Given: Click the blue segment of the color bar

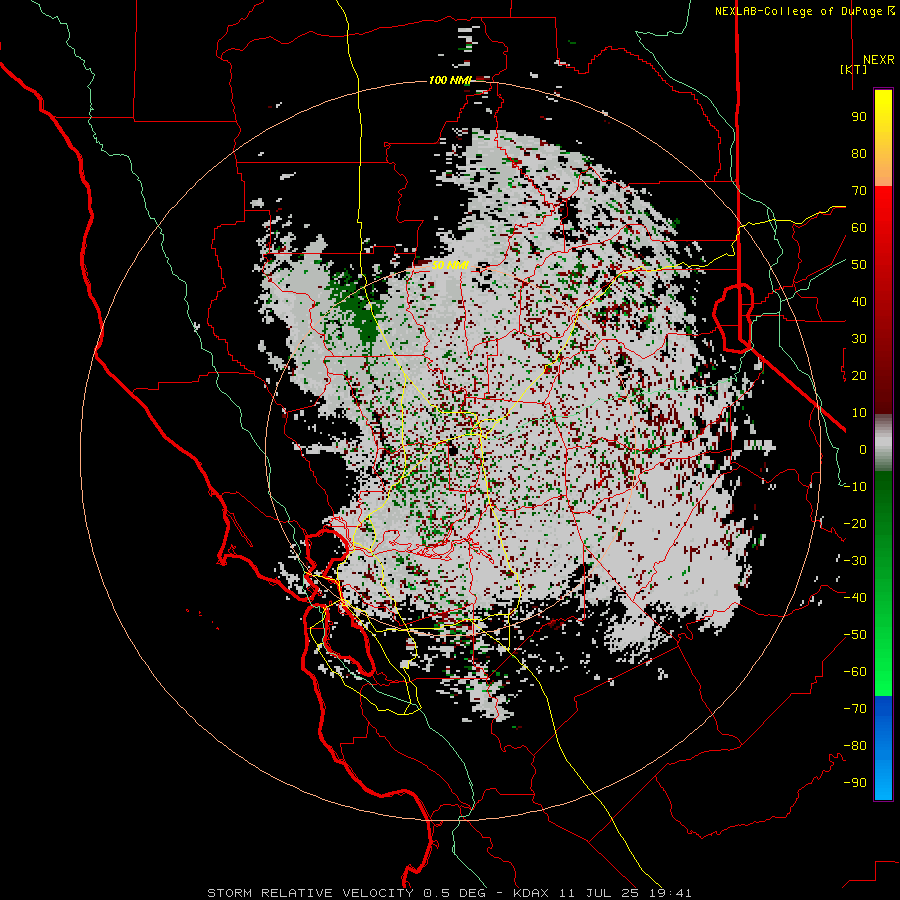Looking at the screenshot, I should [883, 748].
